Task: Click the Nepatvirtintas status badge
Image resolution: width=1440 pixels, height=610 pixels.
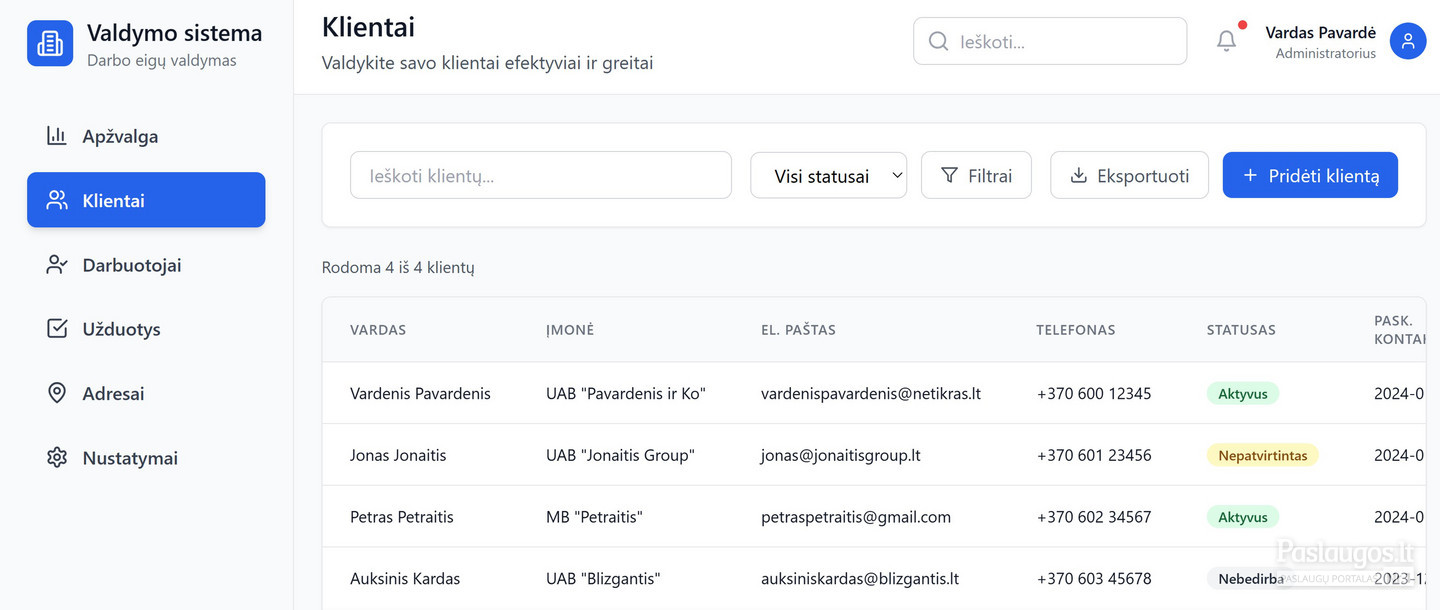Action: coord(1263,455)
